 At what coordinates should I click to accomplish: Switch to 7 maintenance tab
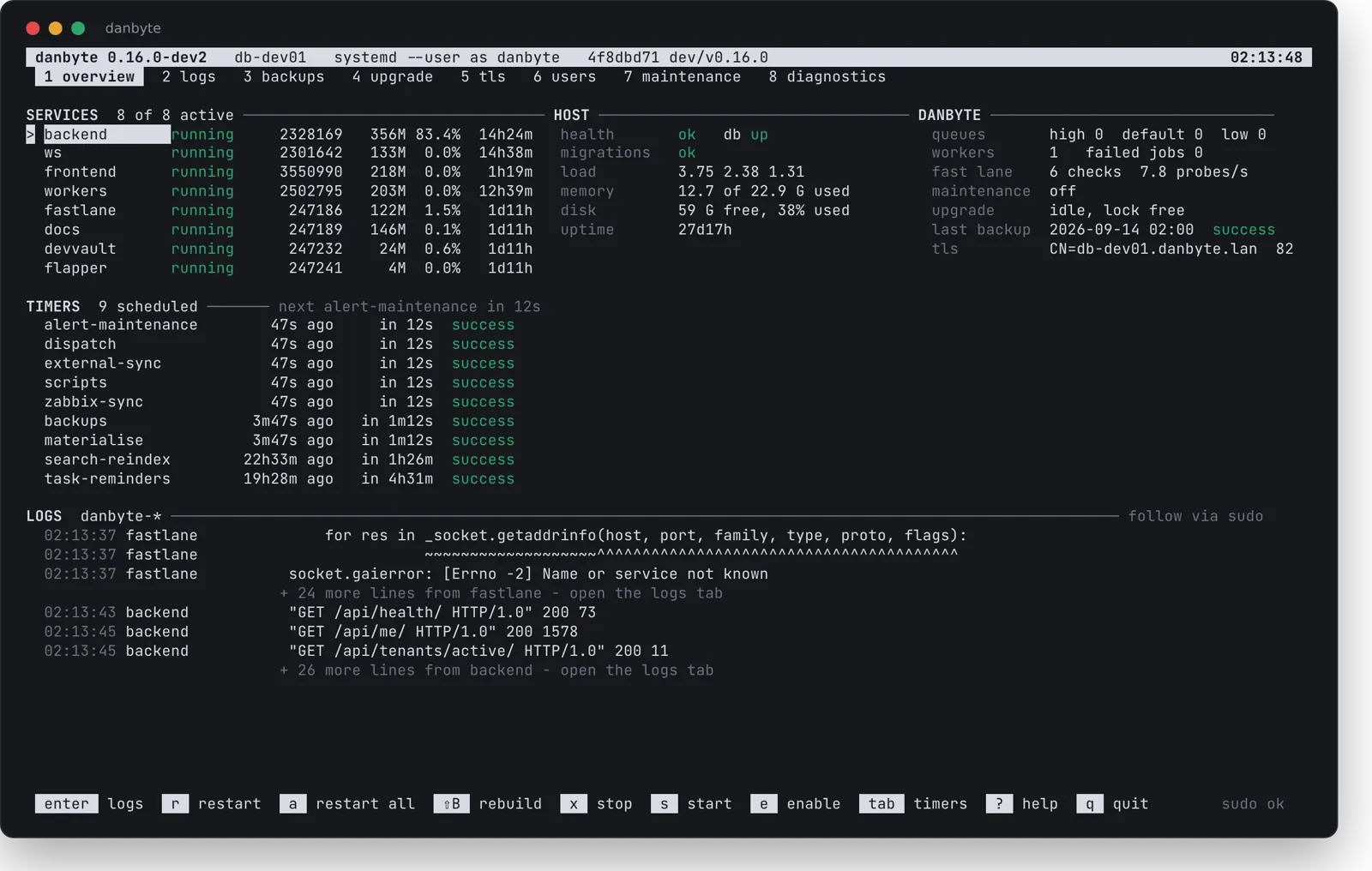[x=683, y=77]
